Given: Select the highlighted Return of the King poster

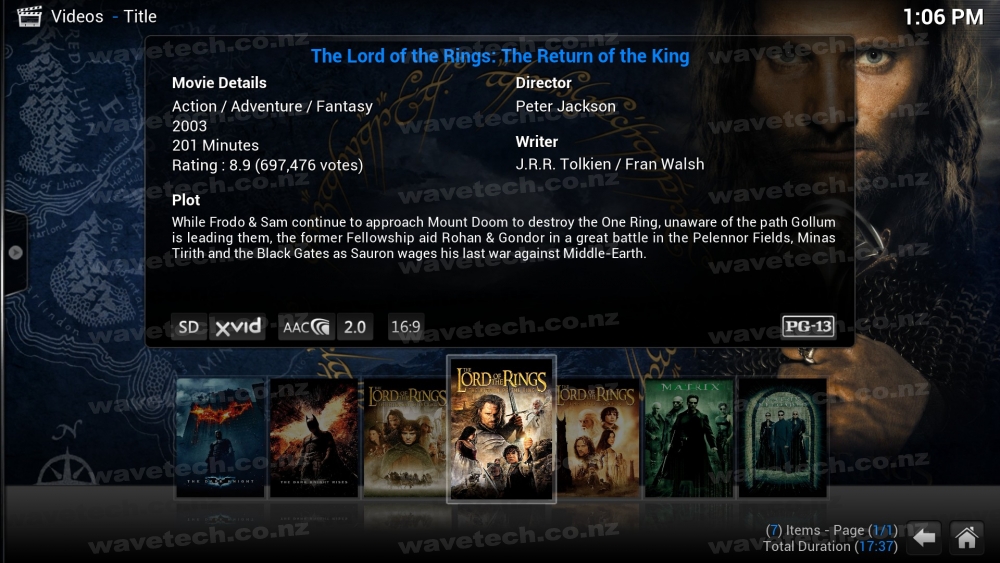Looking at the screenshot, I should pos(501,429).
